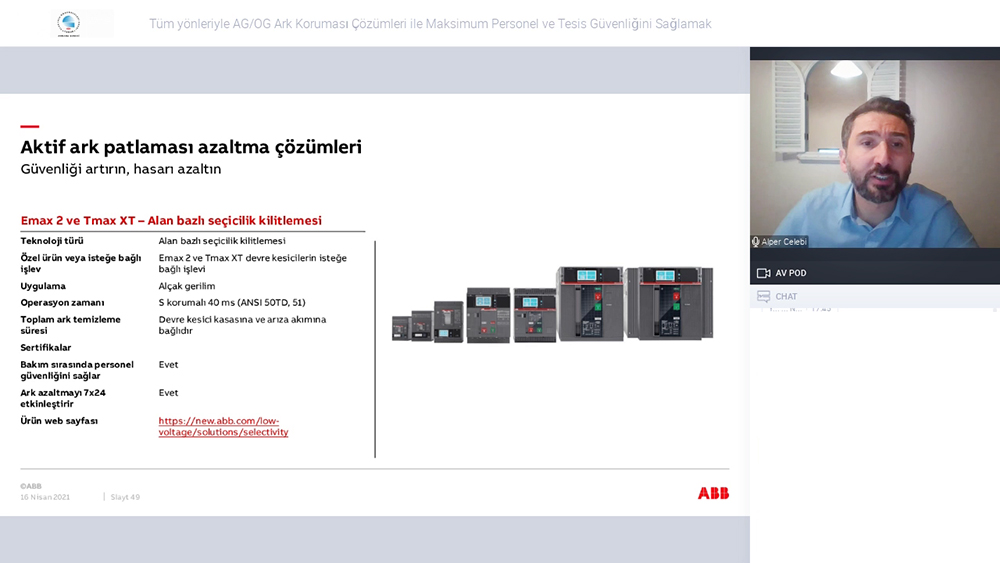
Task: Click the red ABB logo on slide
Action: 713,493
